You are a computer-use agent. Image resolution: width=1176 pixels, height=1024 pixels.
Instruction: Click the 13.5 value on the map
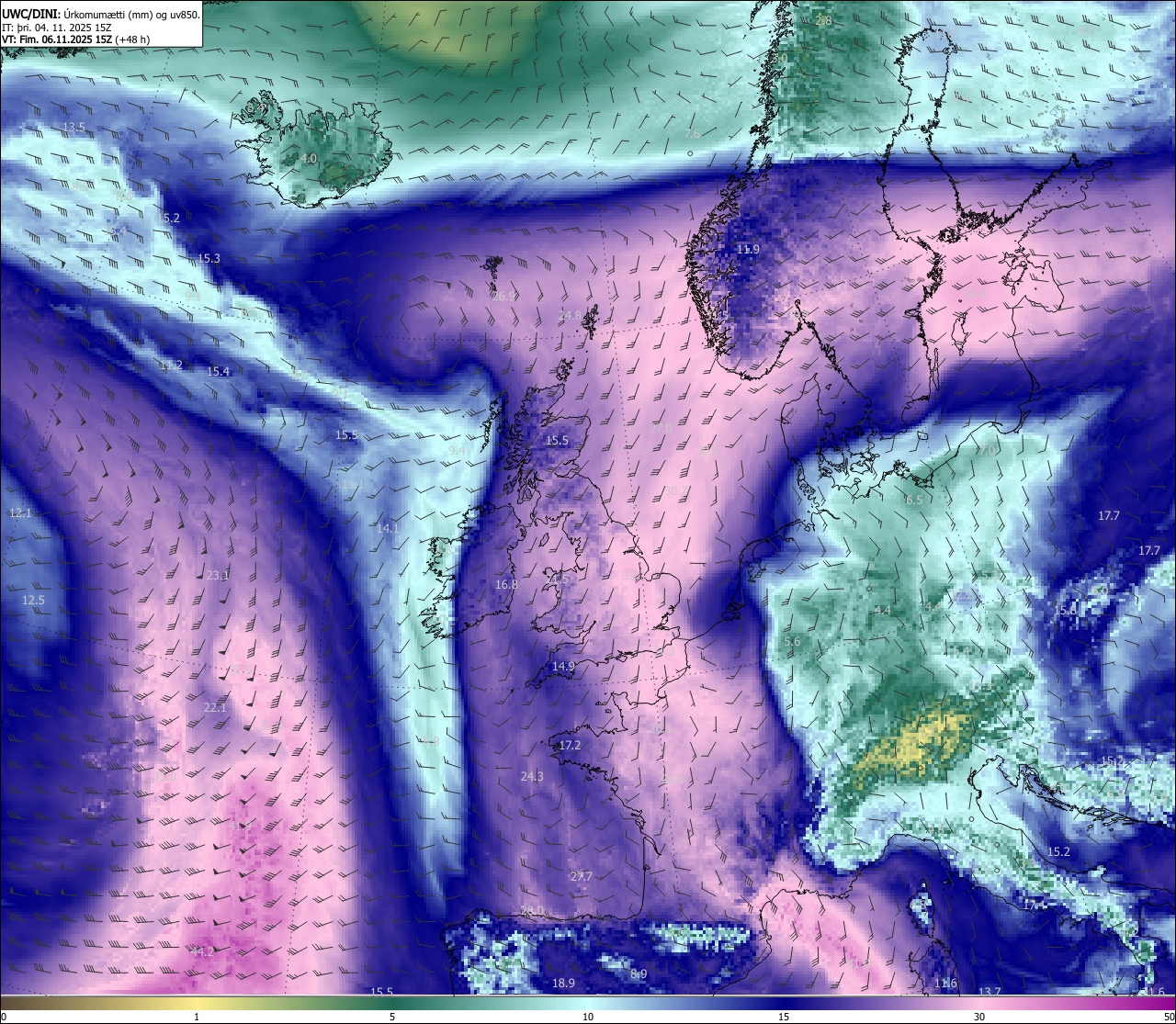(x=74, y=127)
